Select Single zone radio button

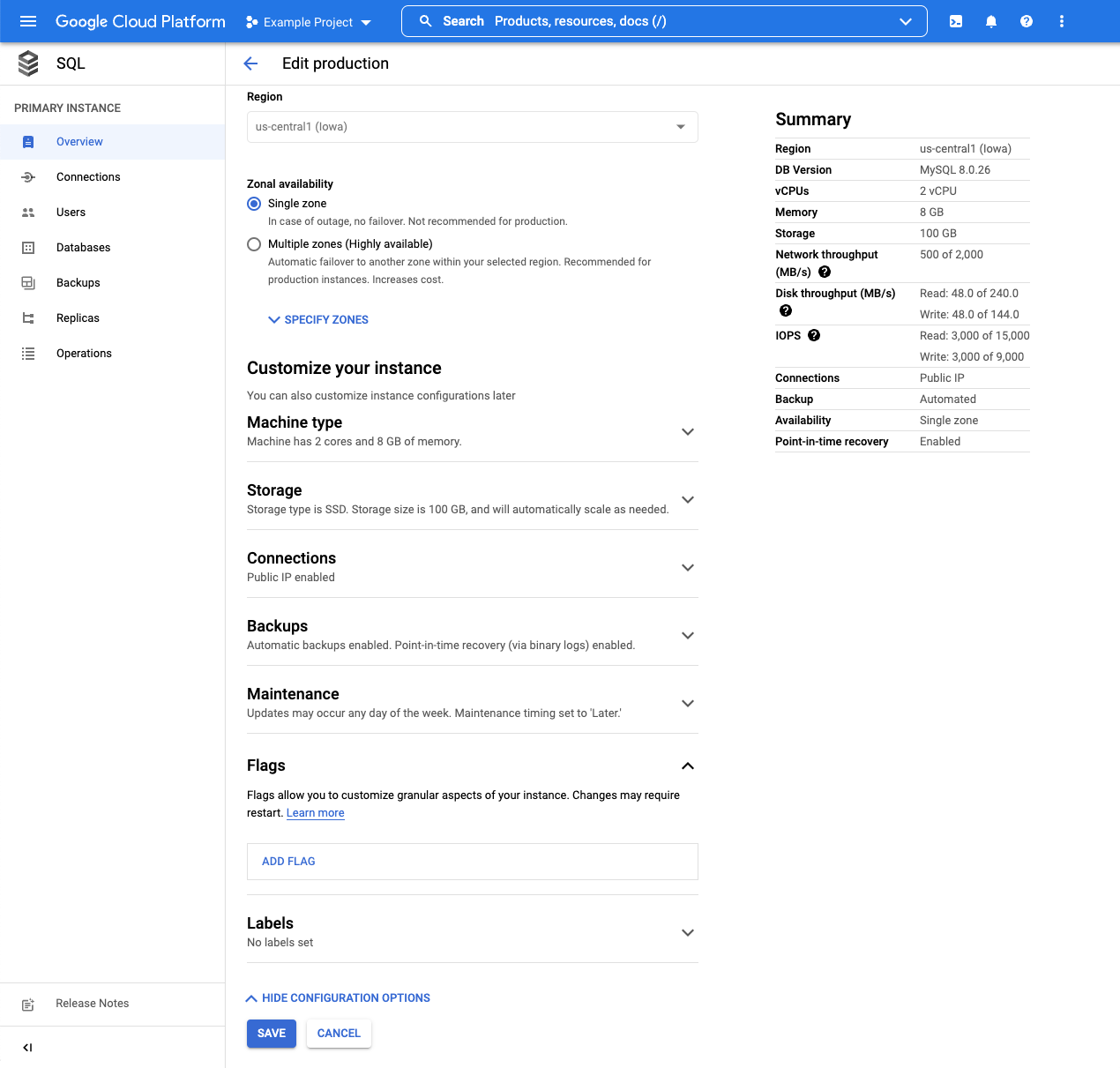click(x=254, y=204)
